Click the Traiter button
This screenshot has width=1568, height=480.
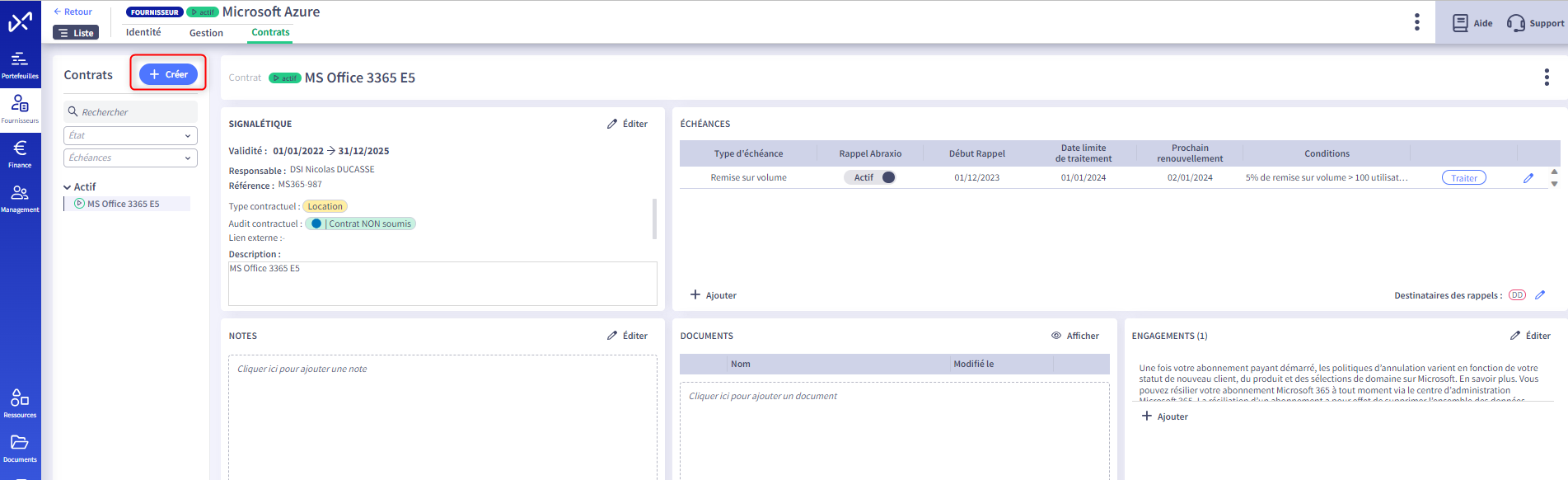(1464, 178)
